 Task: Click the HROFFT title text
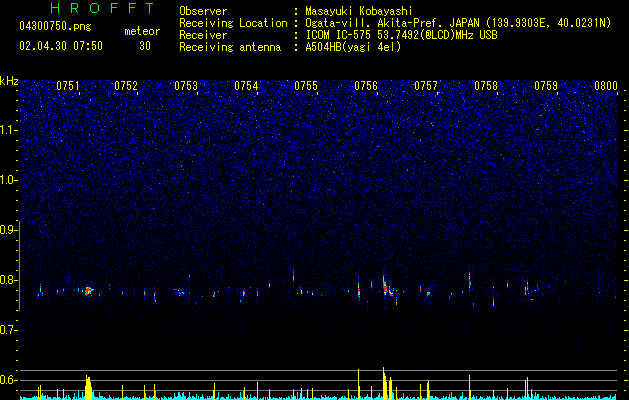click(103, 8)
